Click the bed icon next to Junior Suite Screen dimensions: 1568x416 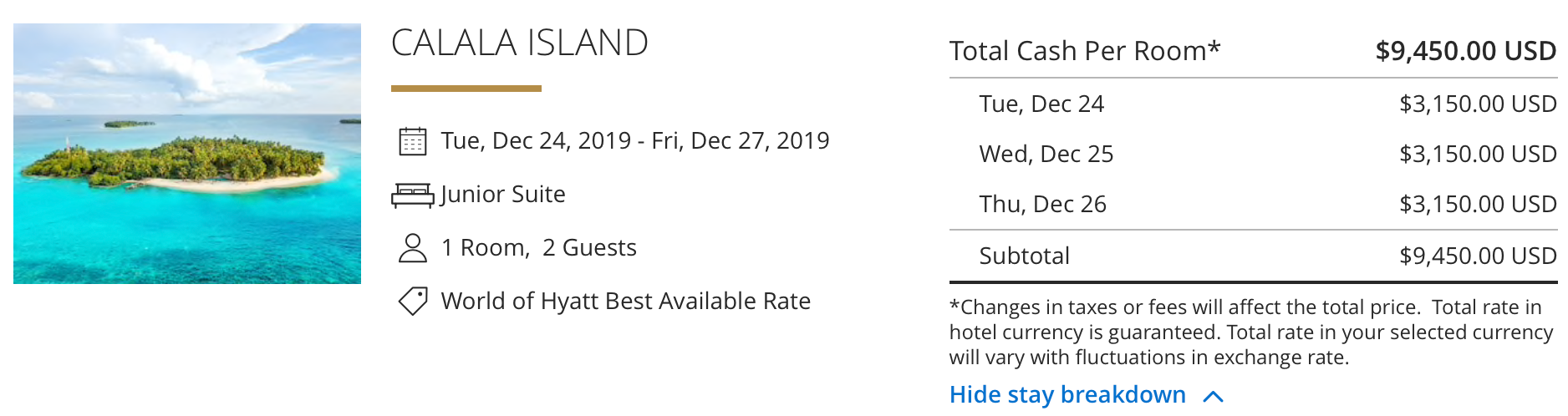point(412,195)
